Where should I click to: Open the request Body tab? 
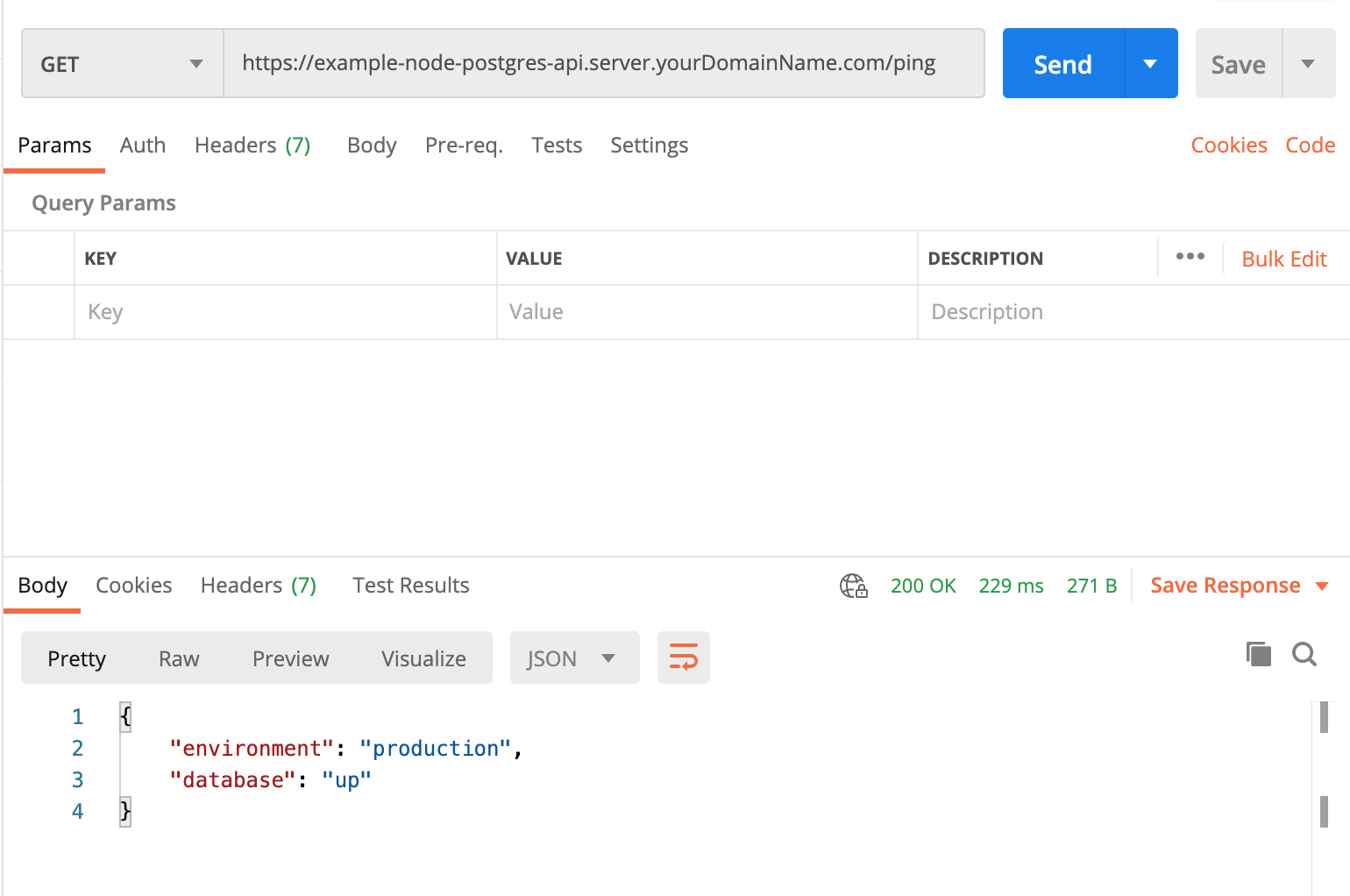coord(372,146)
